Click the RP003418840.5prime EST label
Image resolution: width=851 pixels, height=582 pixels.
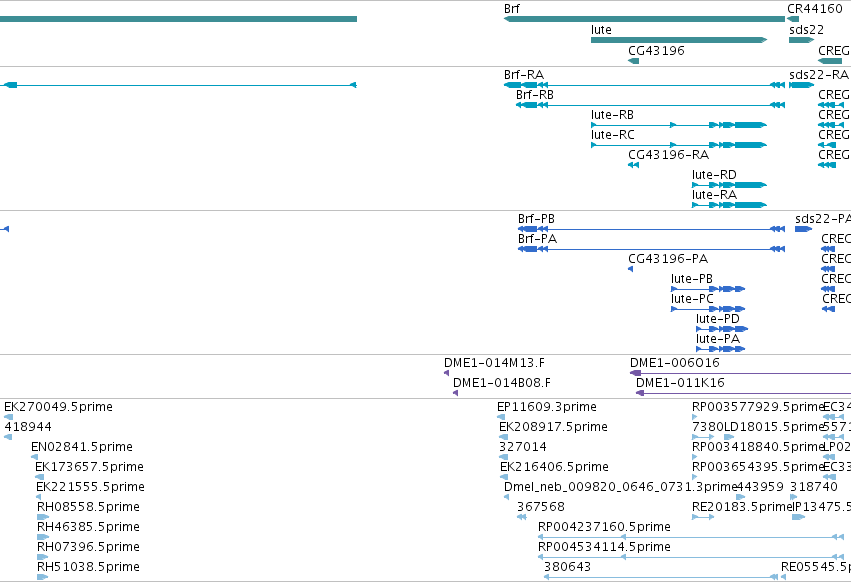pyautogui.click(x=758, y=447)
